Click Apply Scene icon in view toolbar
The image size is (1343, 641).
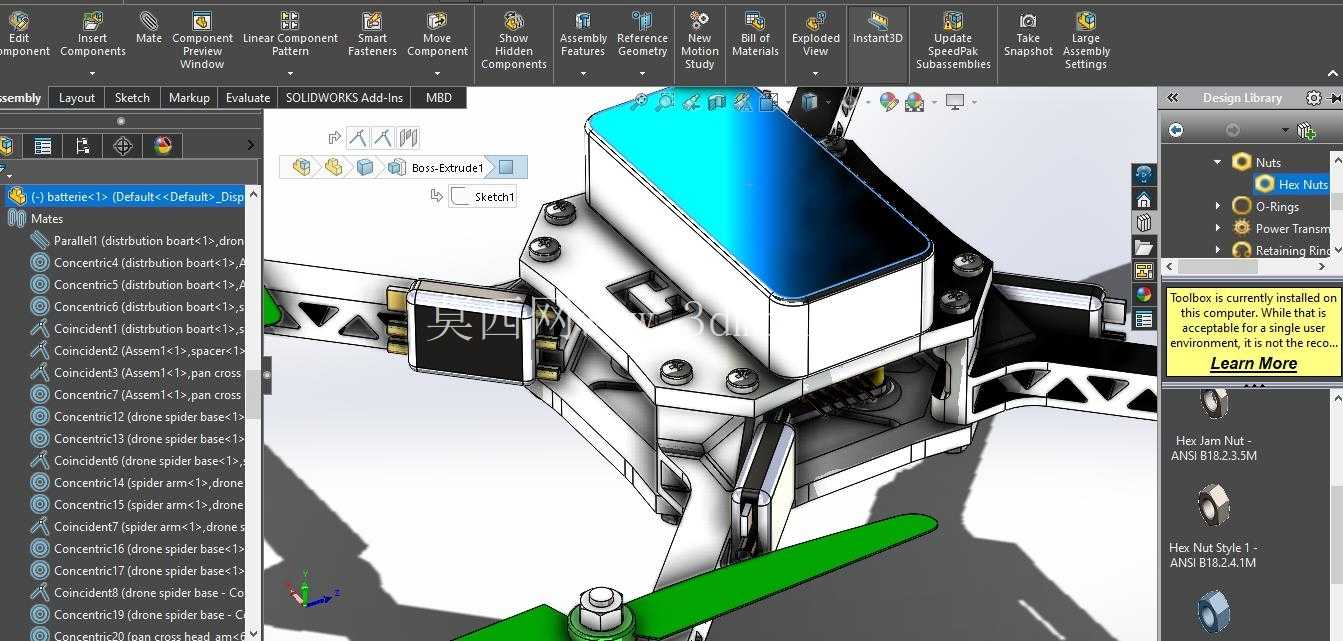pos(914,102)
